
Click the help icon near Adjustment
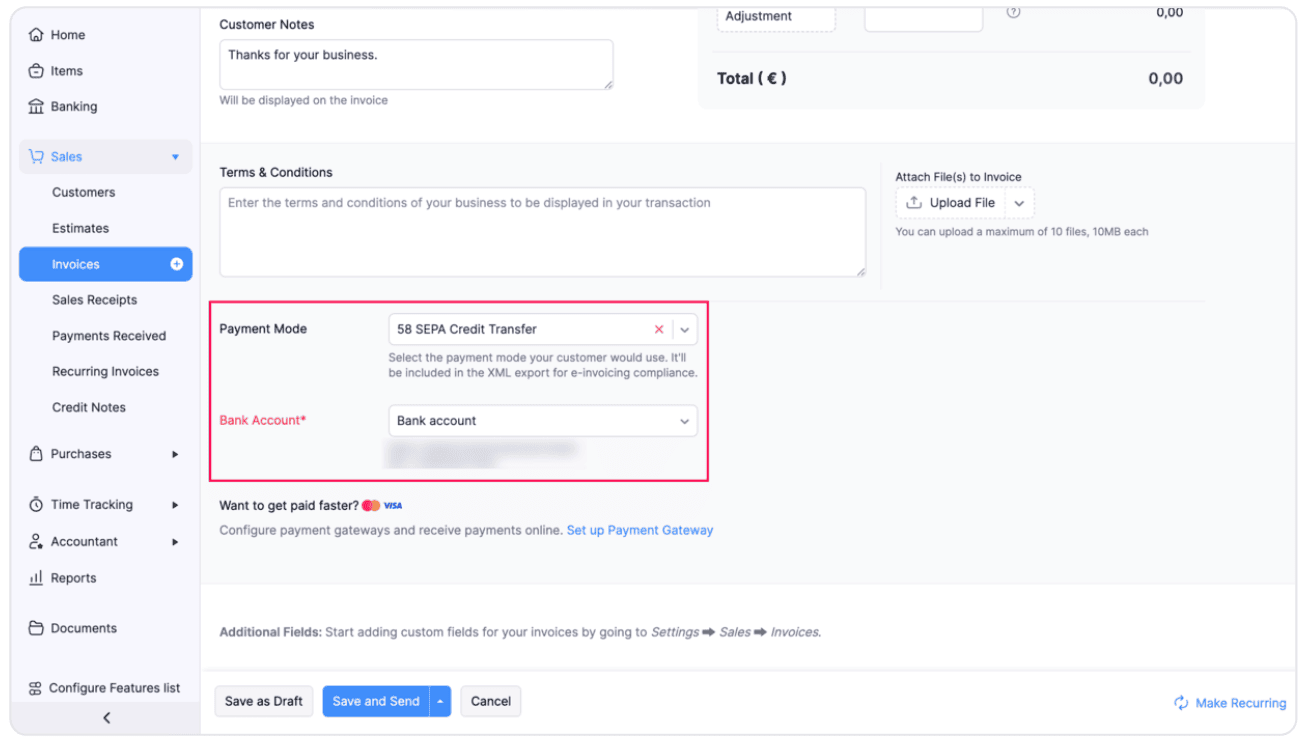point(1013,13)
